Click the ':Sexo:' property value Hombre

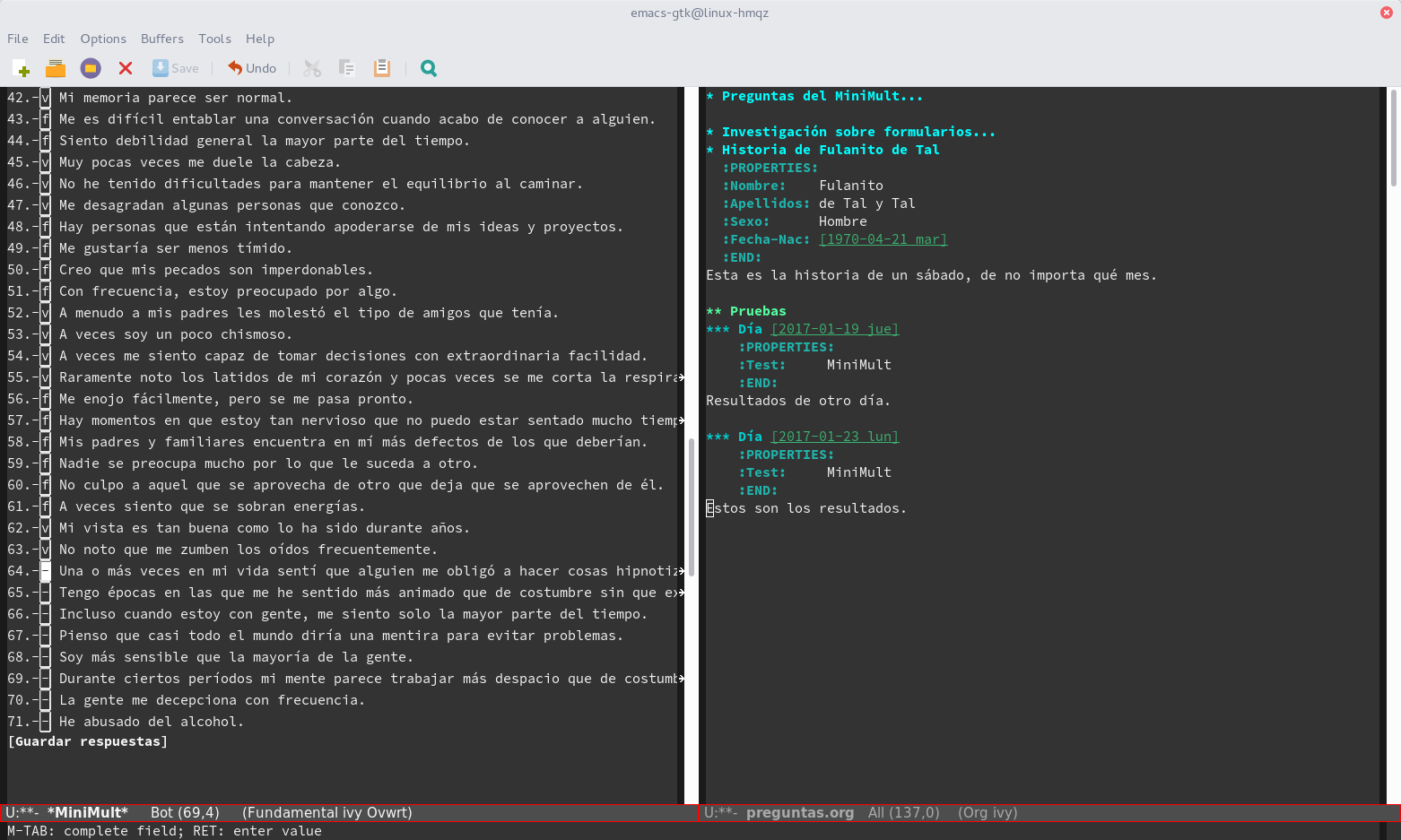point(843,221)
